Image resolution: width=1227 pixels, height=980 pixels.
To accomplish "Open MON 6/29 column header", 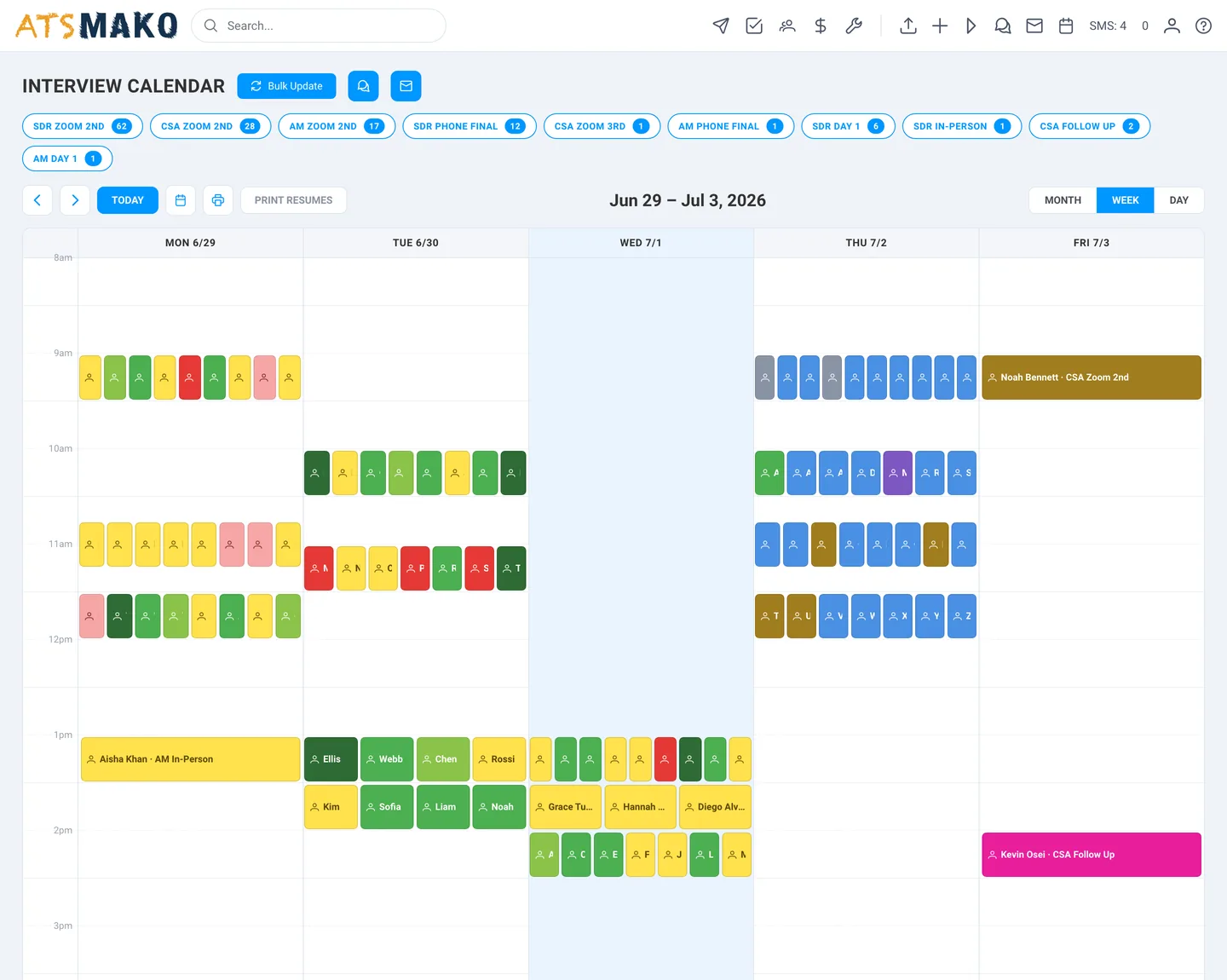I will pos(190,243).
